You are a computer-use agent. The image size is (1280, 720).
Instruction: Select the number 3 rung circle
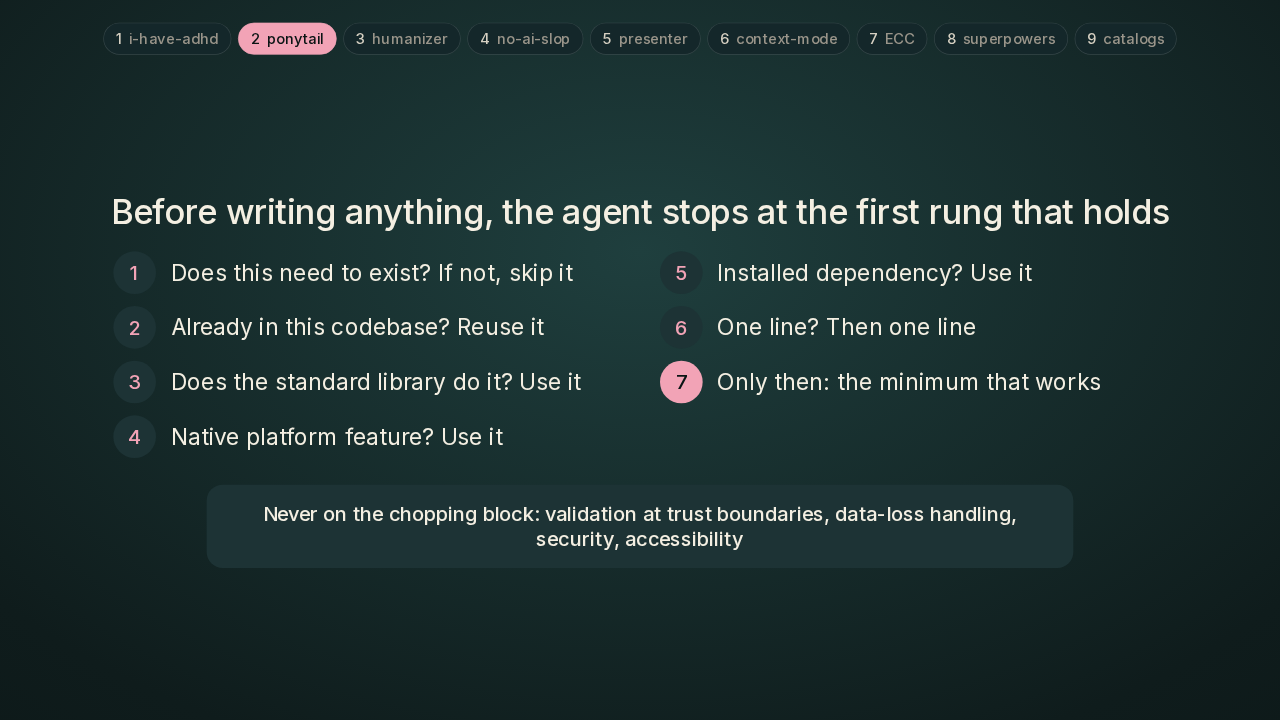[135, 382]
